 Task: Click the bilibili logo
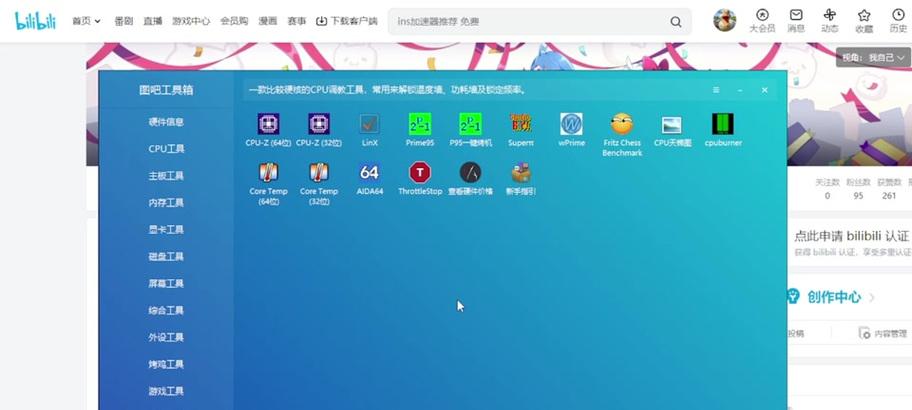click(35, 21)
